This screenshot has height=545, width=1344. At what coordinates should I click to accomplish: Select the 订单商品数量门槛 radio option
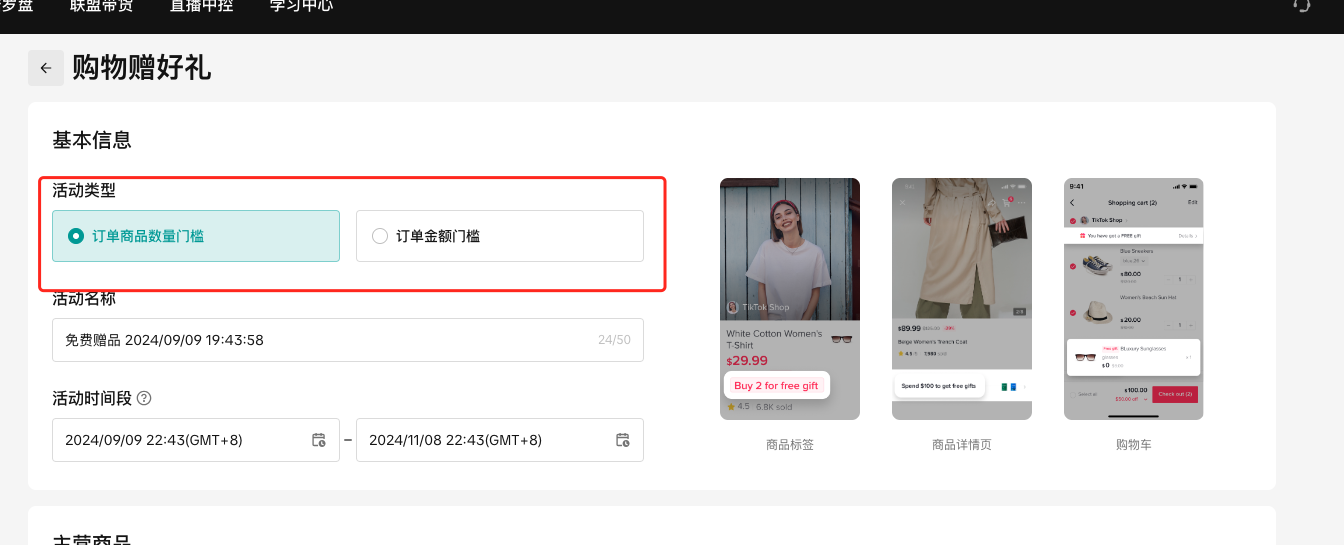[x=75, y=236]
